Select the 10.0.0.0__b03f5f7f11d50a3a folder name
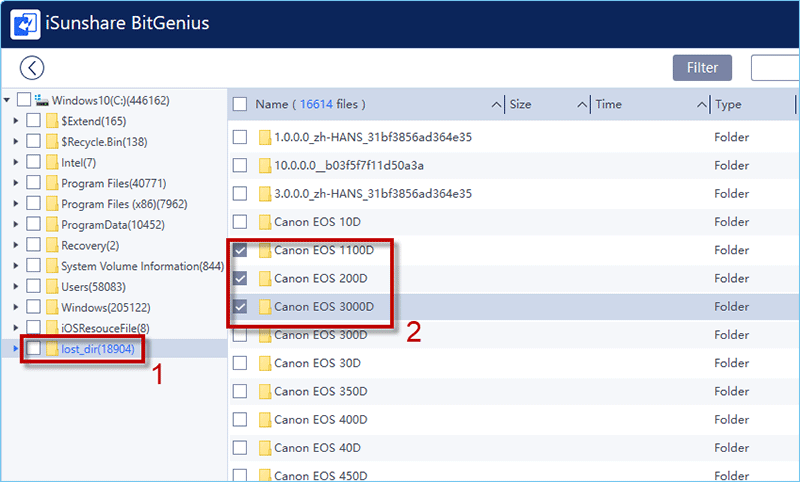 coord(349,165)
